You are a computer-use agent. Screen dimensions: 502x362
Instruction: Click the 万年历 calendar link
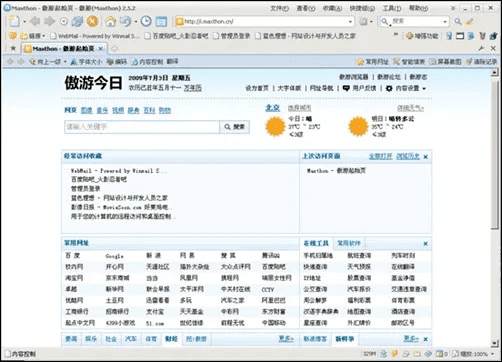tap(193, 88)
